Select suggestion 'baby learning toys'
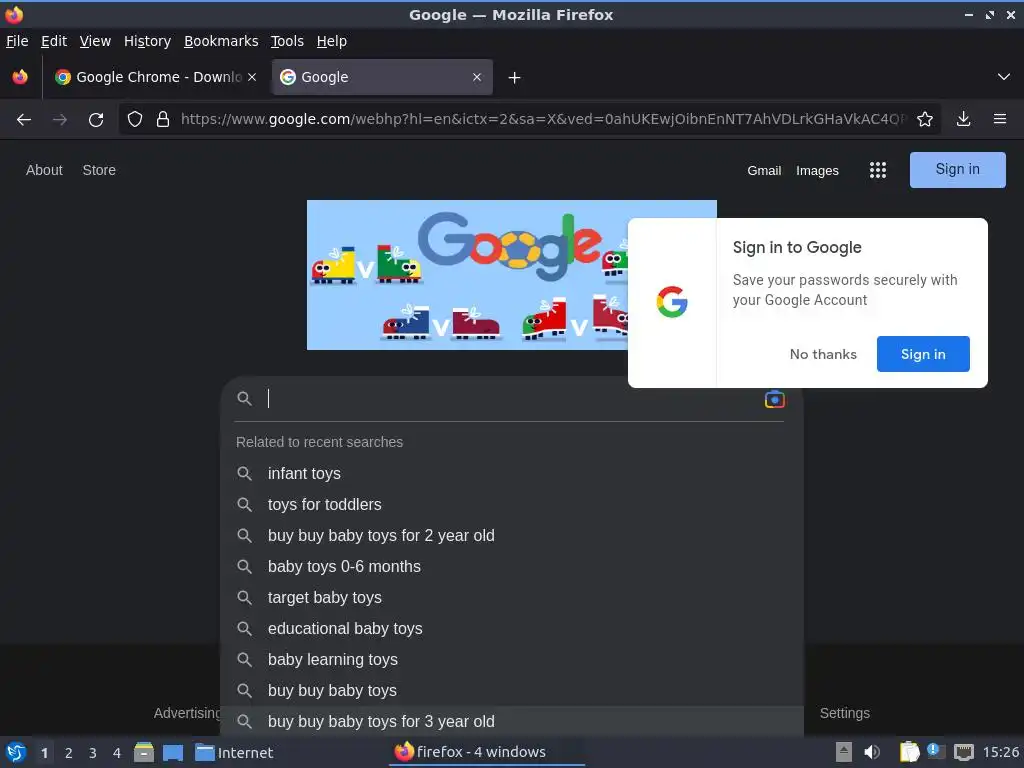The width and height of the screenshot is (1024, 768). [512, 660]
